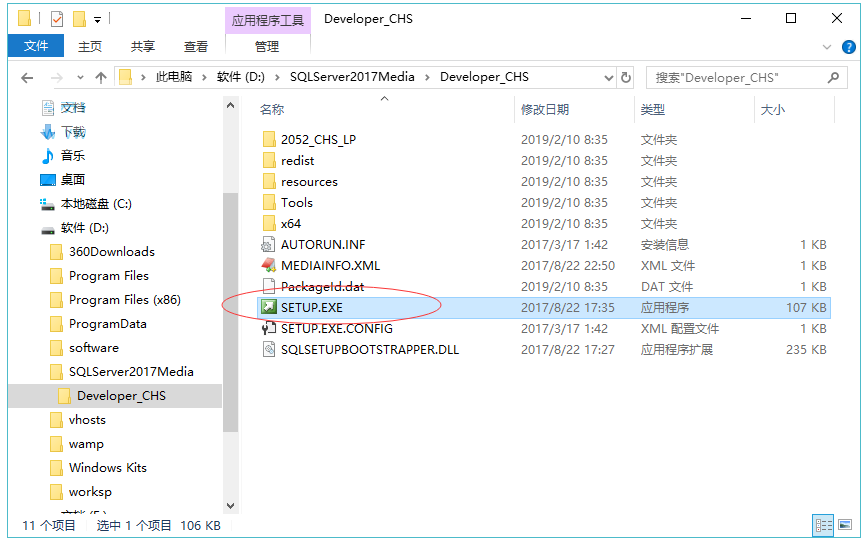Select the 应用程序工具 contextual tab
Viewport: 868px width, 542px height.
click(268, 20)
